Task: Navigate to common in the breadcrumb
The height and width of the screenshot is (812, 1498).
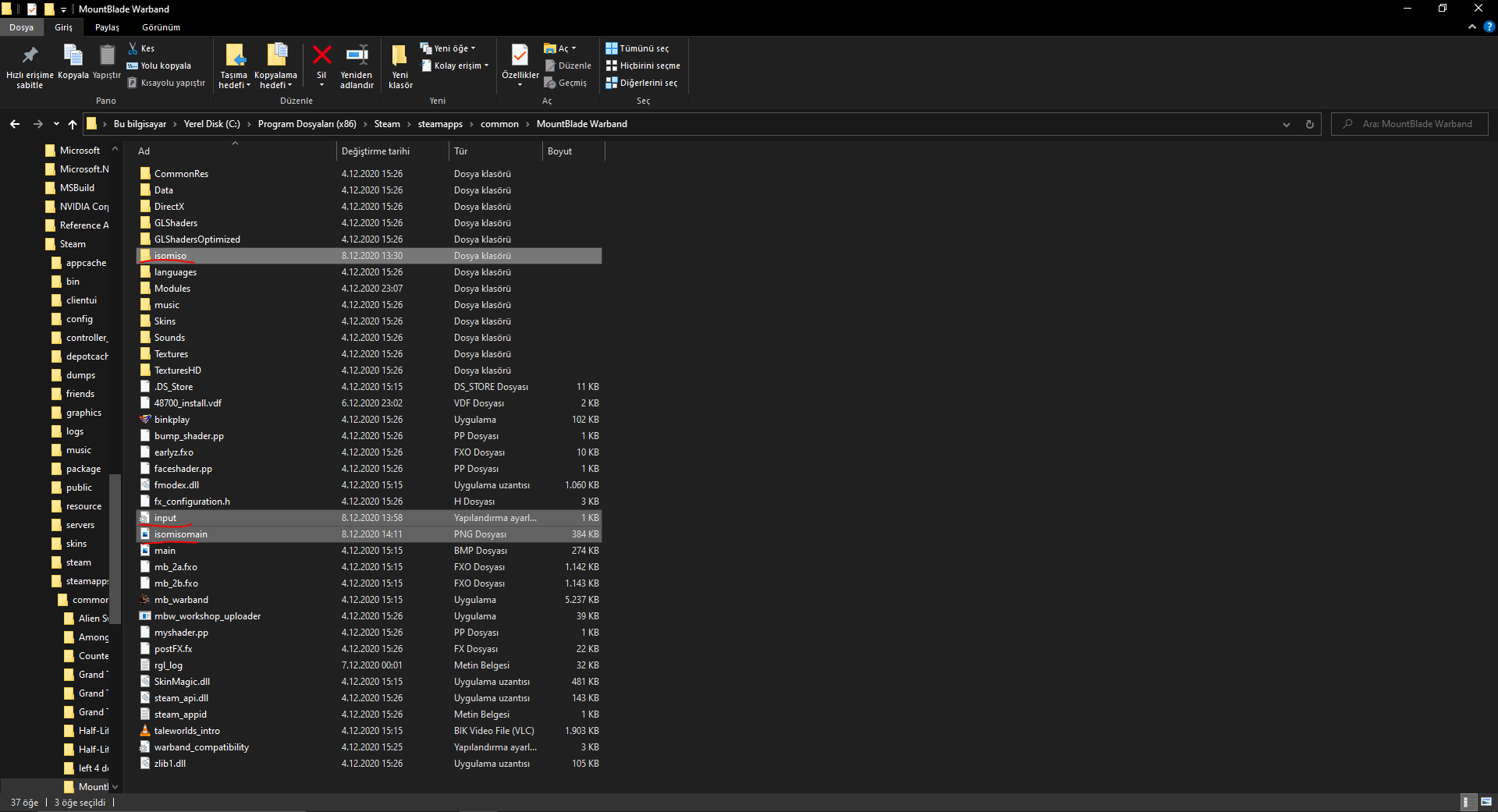Action: tap(499, 124)
